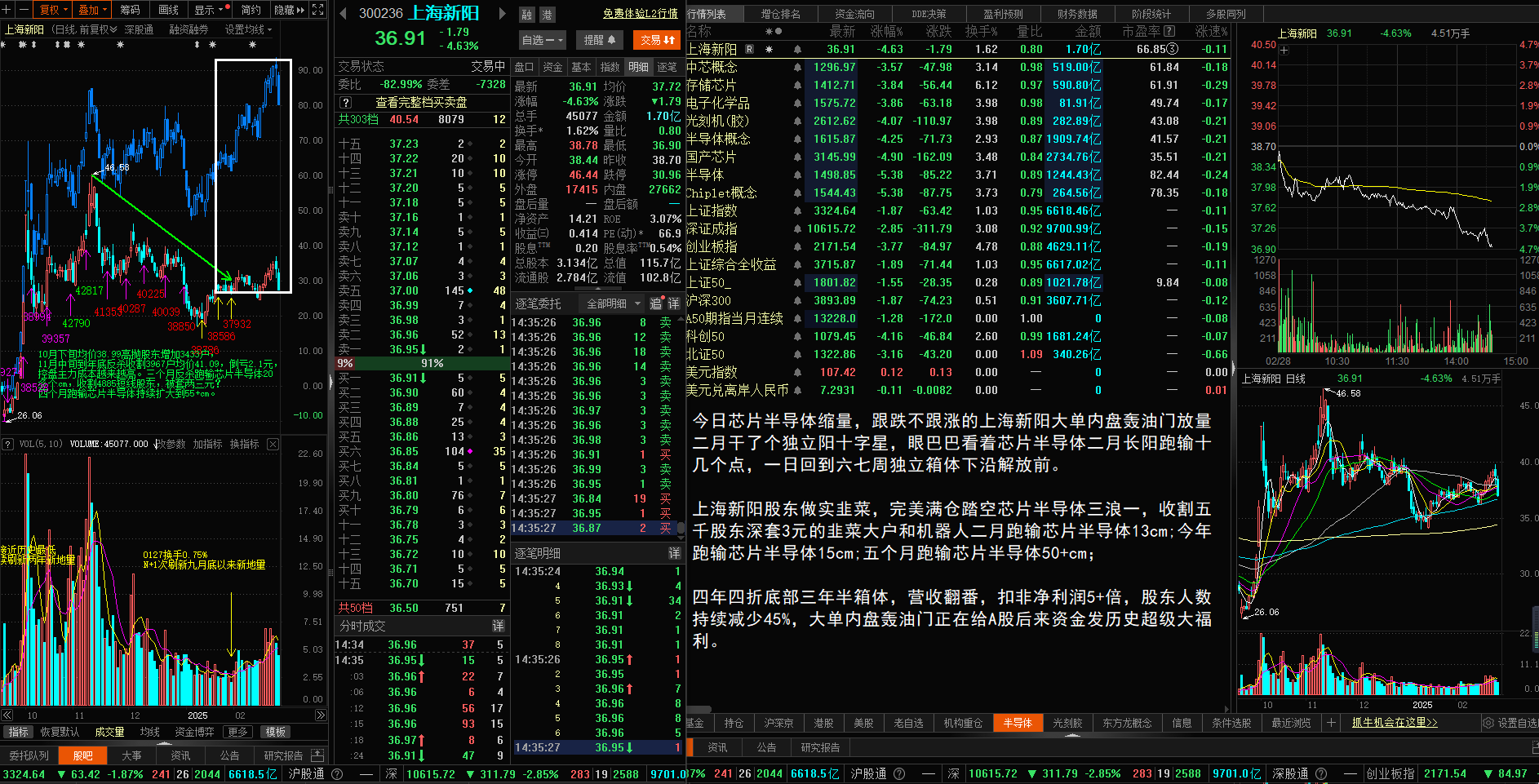Zoom out the K-line chart with minus icon

(23, 9)
